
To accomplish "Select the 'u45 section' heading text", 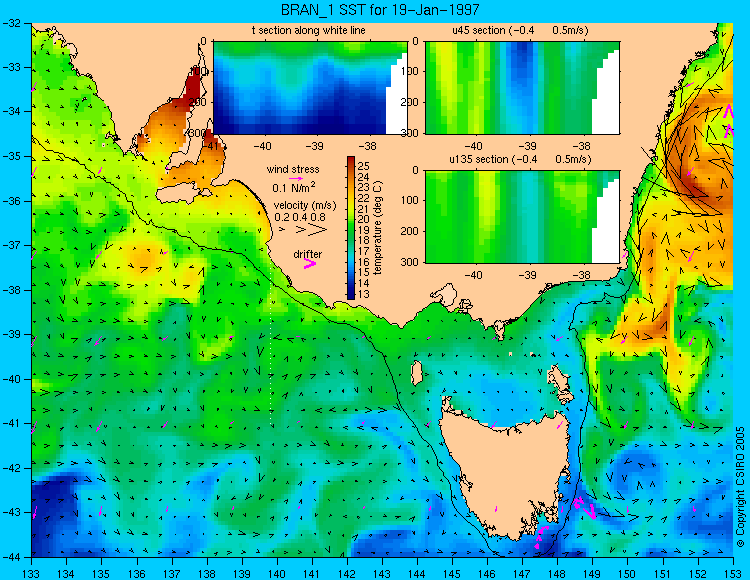I will [x=479, y=30].
